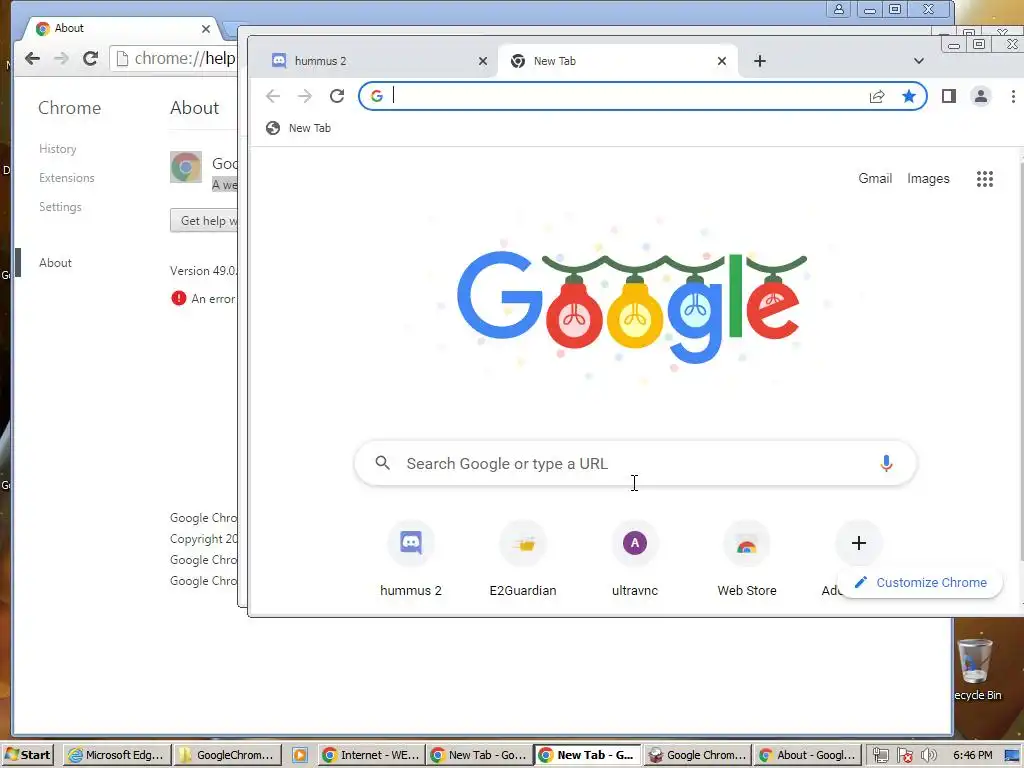Expand the tab search dropdown chevron
This screenshot has width=1024, height=768.
pyautogui.click(x=918, y=61)
